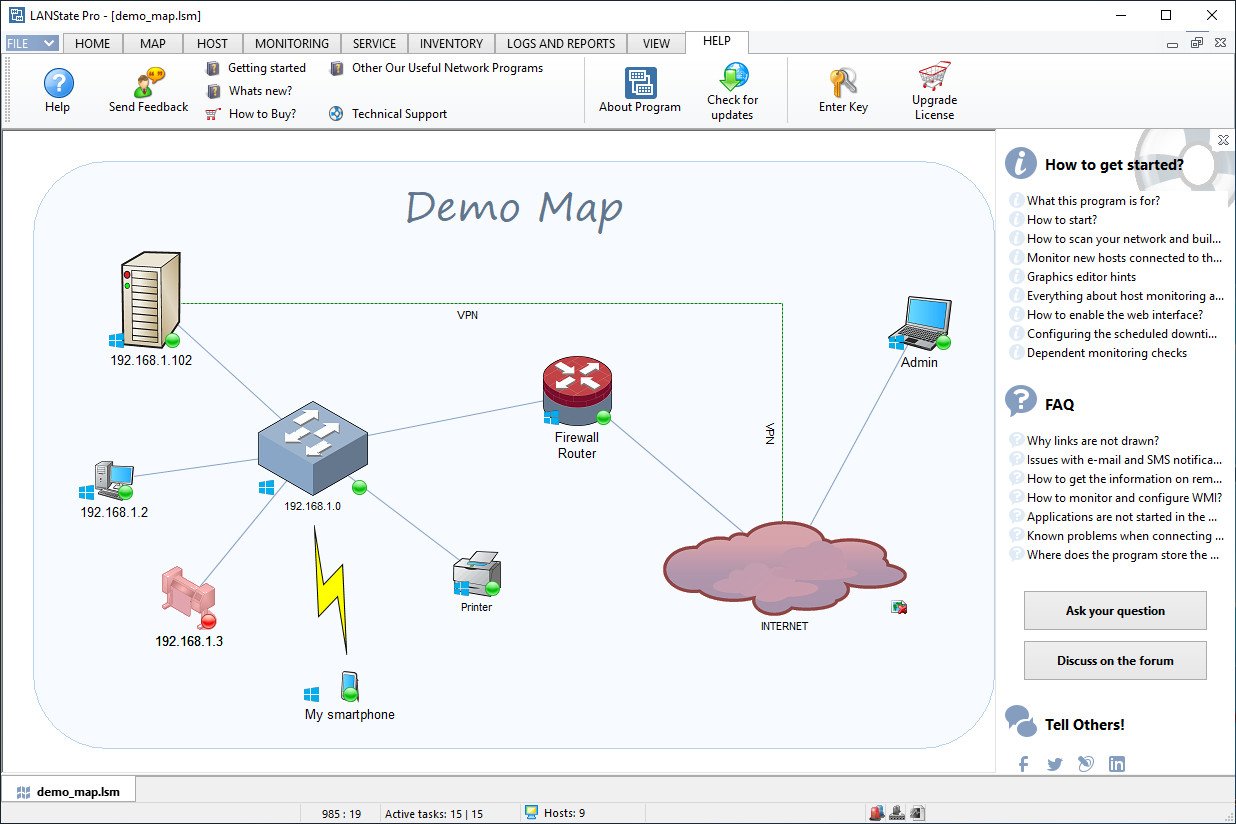Click Check for updates icon
Image resolution: width=1236 pixels, height=824 pixels.
pyautogui.click(x=733, y=77)
